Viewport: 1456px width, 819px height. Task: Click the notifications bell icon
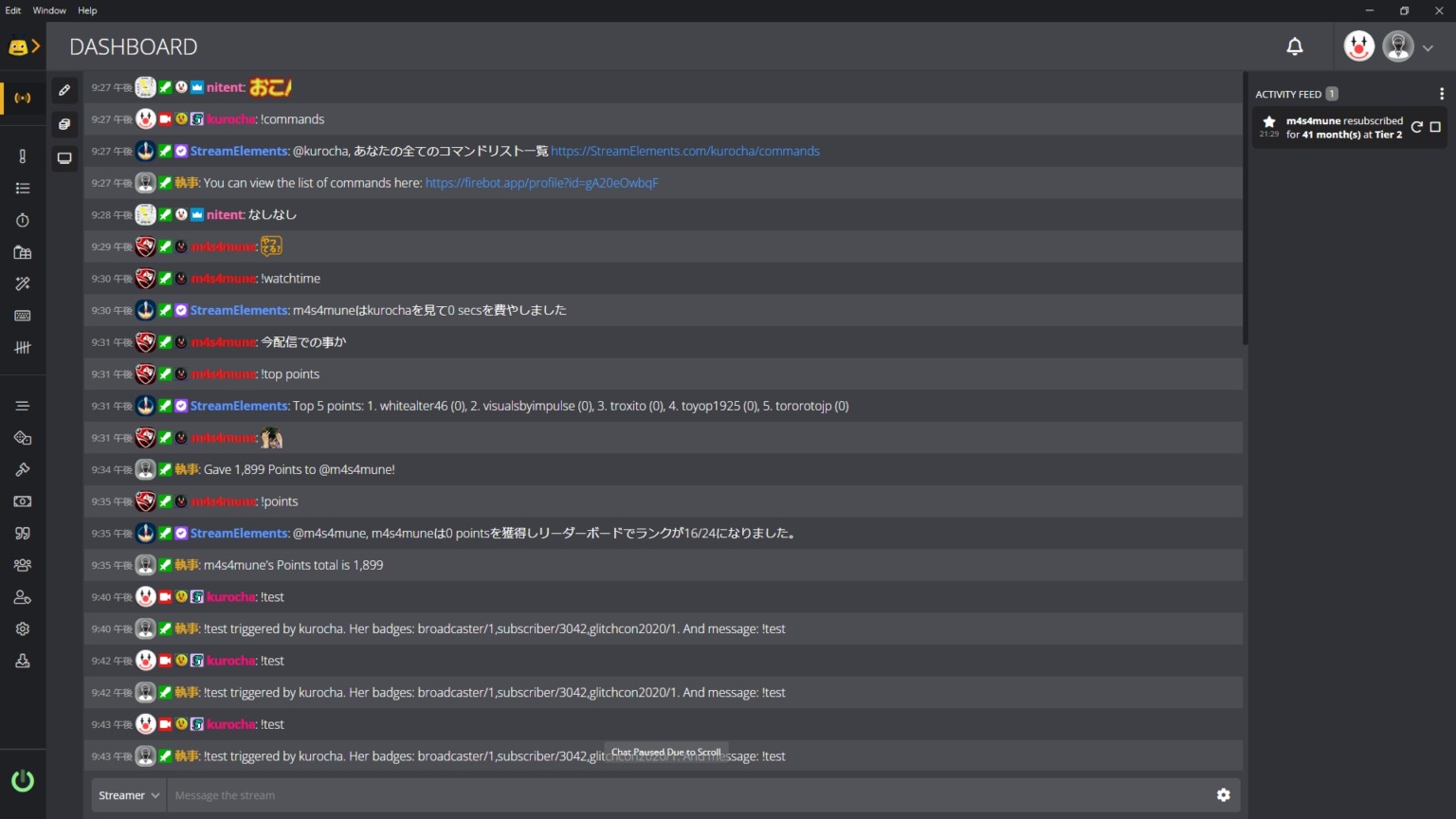(x=1295, y=46)
